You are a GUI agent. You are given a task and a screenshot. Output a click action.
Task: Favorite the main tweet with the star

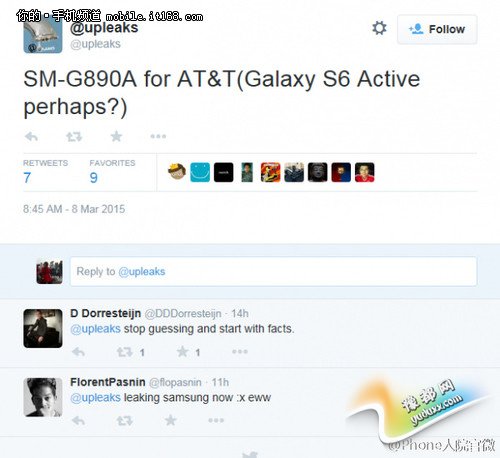point(116,136)
